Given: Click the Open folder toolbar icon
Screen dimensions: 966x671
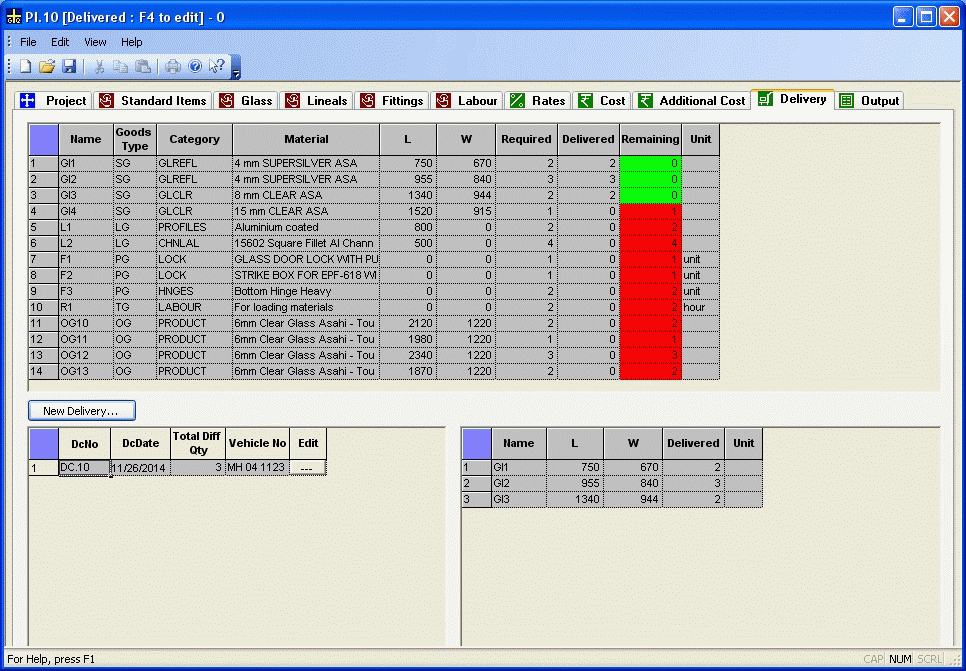Looking at the screenshot, I should 47,67.
